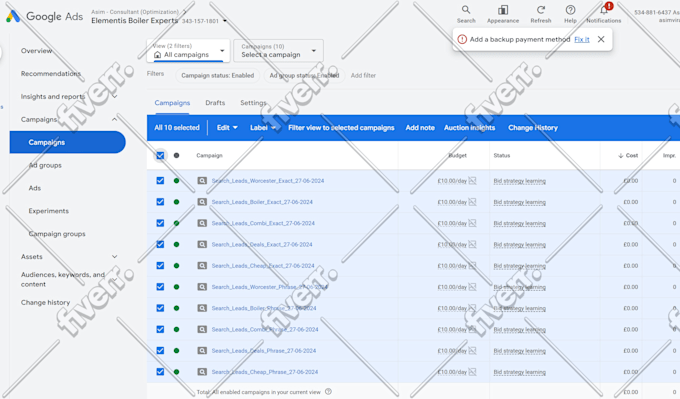Open the Search tool icon

click(466, 10)
